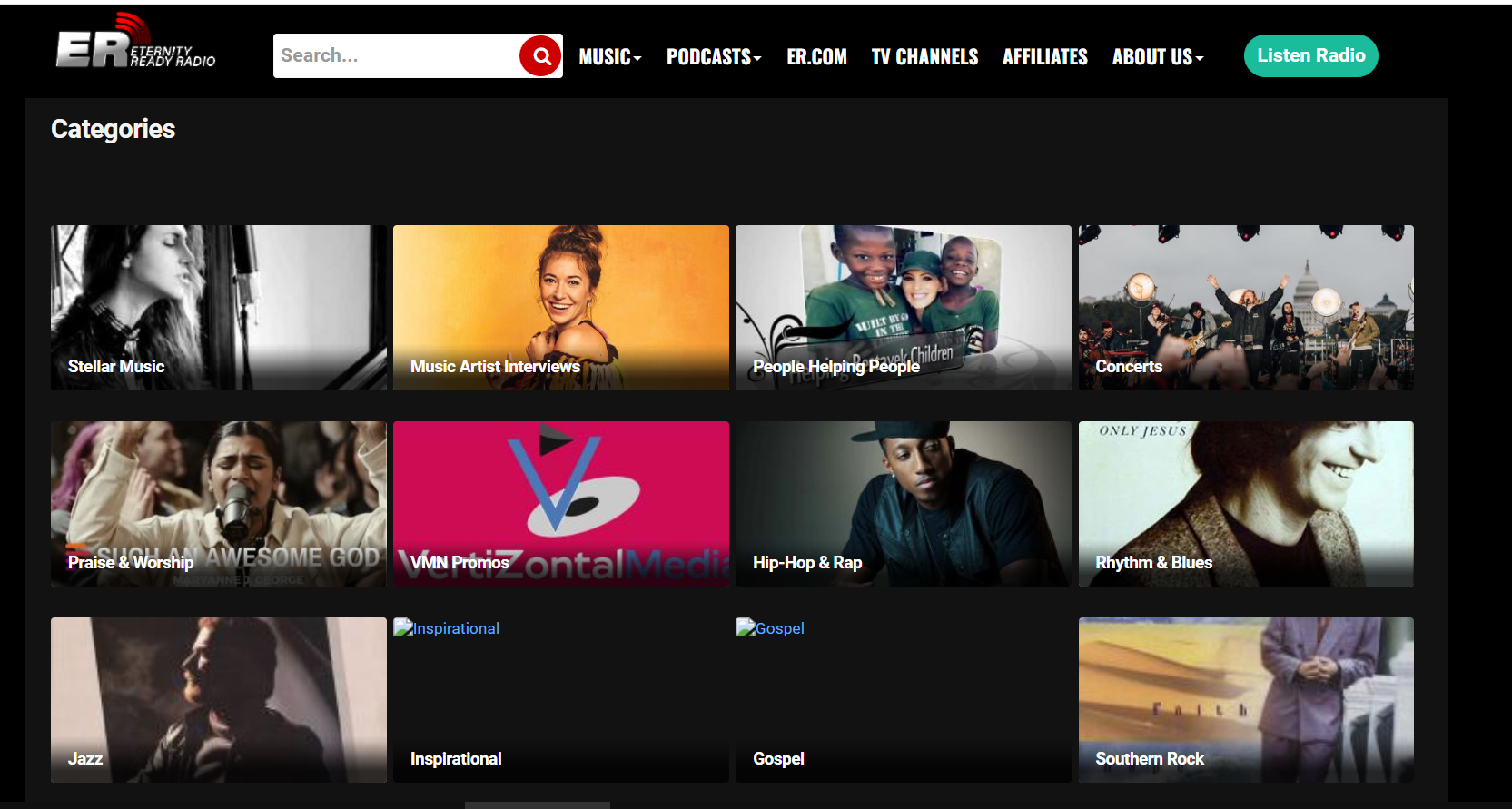Select Affiliates in the navigation bar
Viewport: 1512px width, 809px height.
[x=1044, y=57]
